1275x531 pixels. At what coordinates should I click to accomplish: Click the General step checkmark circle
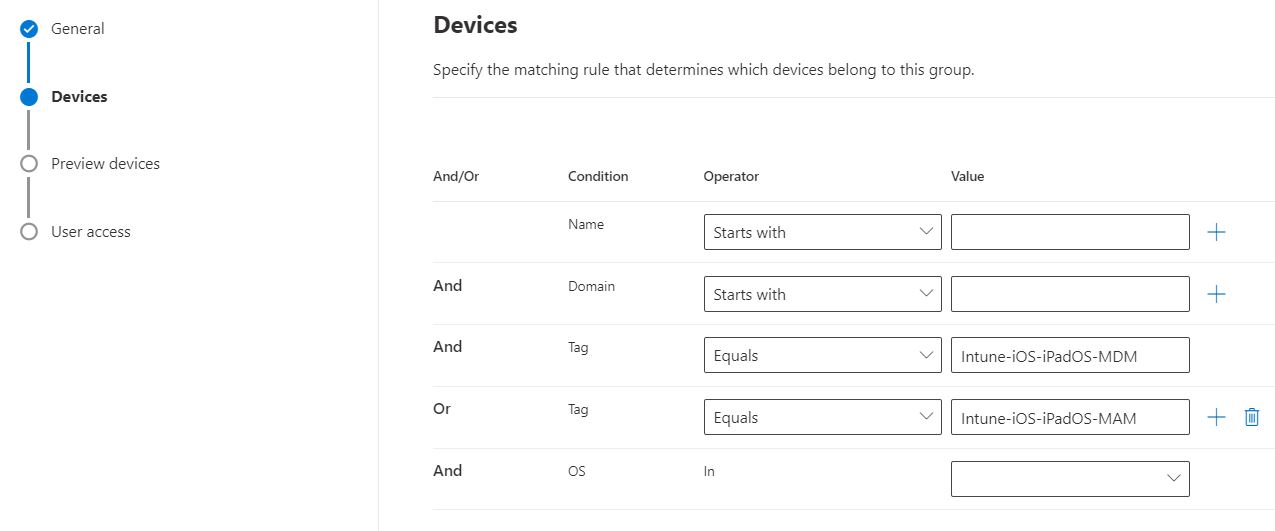(29, 29)
